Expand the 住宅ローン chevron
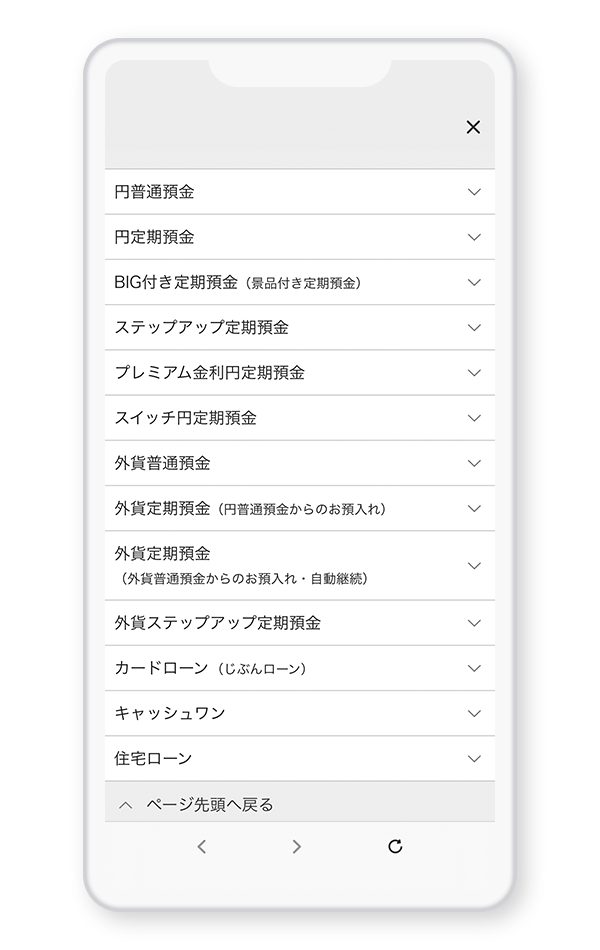The height and width of the screenshot is (950, 600). [x=474, y=759]
